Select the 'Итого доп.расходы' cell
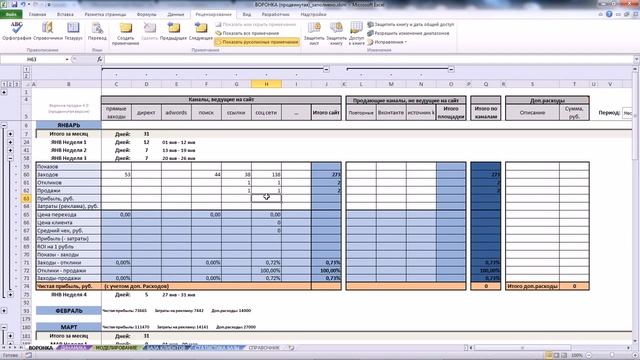Image resolution: width=640 pixels, height=360 pixels. [x=532, y=286]
